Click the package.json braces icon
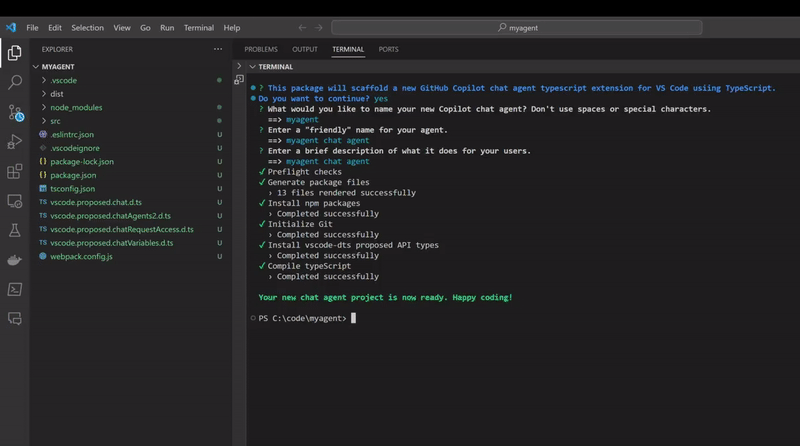Viewport: 800px width, 446px height. click(43, 175)
